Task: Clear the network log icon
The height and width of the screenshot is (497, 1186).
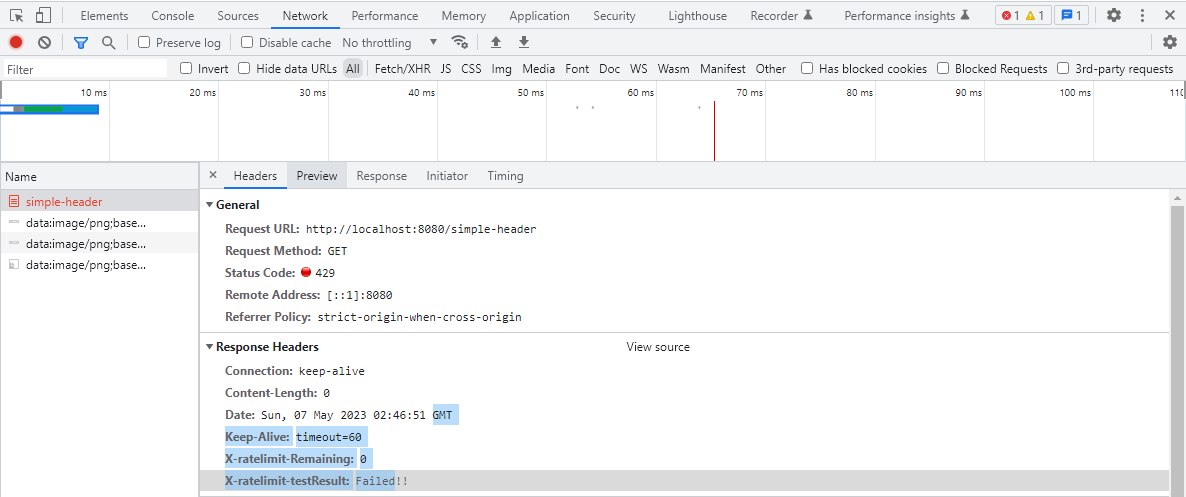Action: (x=45, y=42)
